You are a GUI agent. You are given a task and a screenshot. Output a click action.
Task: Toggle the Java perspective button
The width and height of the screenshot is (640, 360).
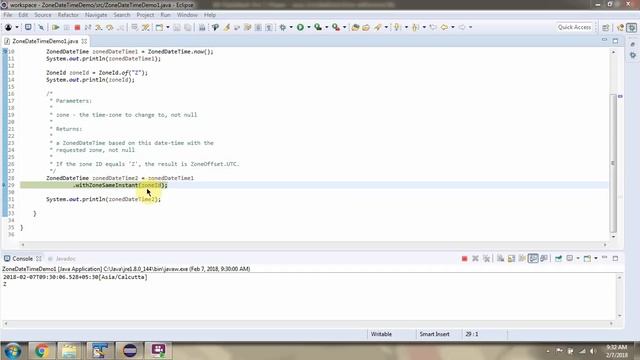coord(620,27)
